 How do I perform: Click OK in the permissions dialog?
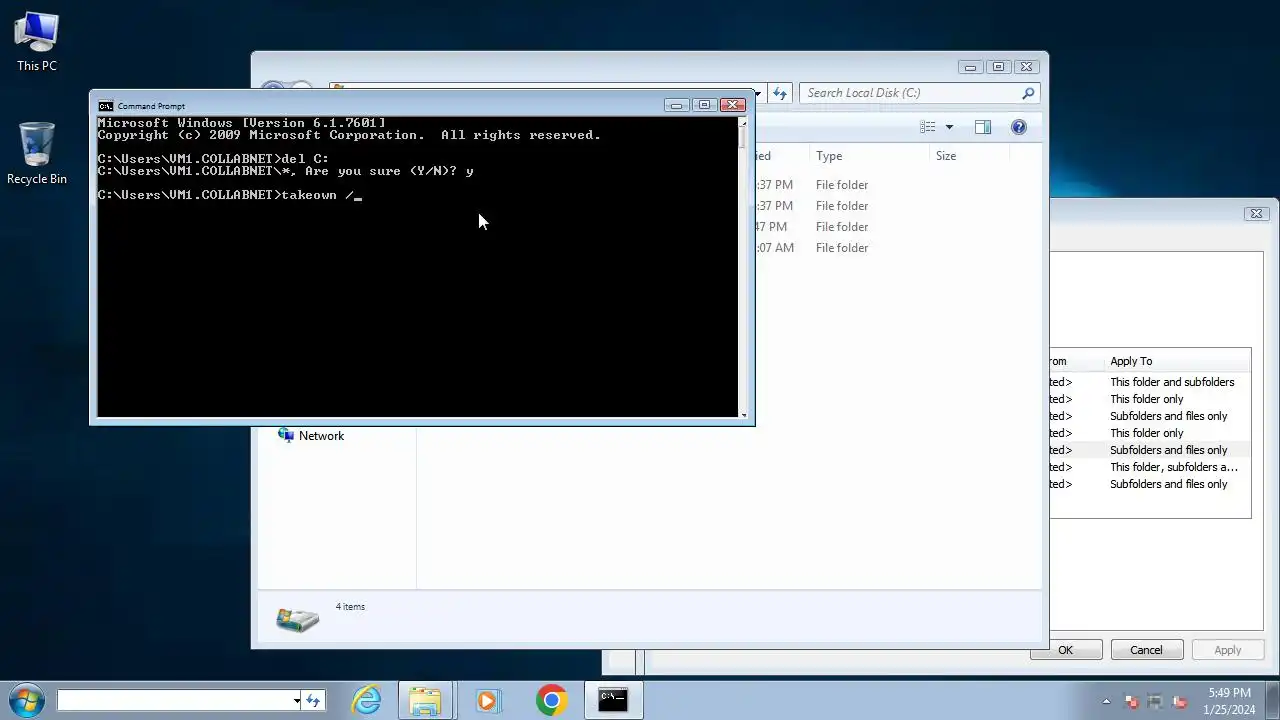point(1066,650)
